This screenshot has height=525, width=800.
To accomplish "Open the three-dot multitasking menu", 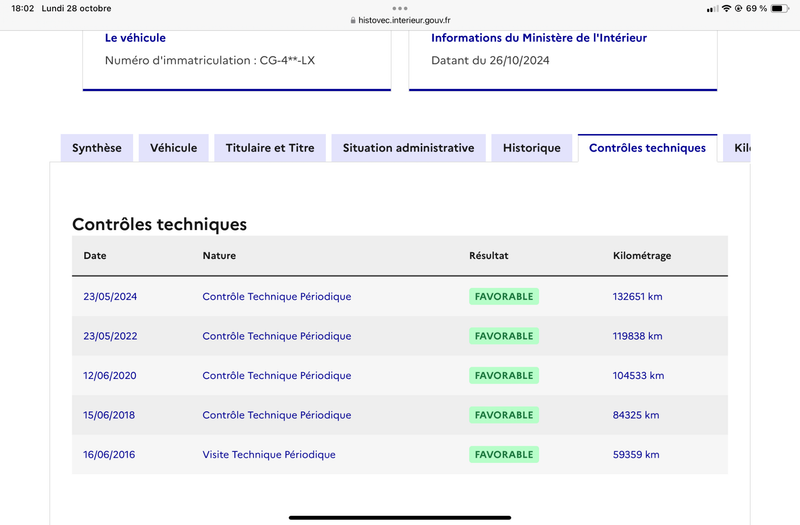I will (400, 8).
